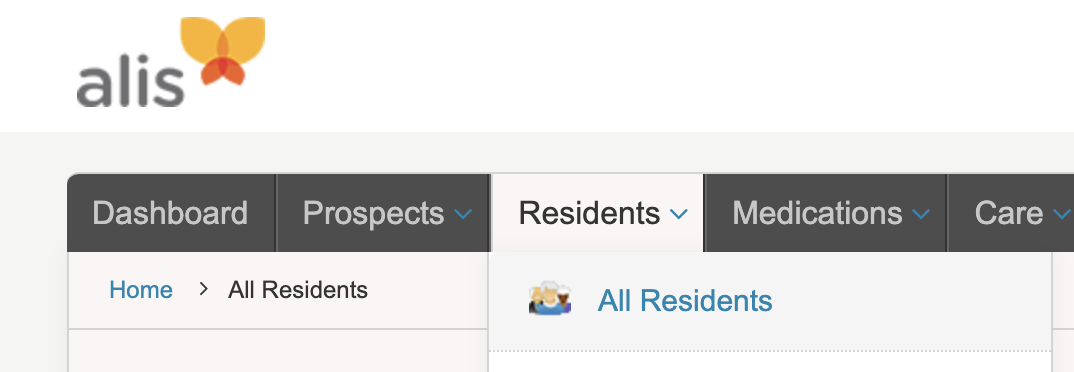
Task: Open All Residents link in dropdown menu
Action: coord(685,301)
